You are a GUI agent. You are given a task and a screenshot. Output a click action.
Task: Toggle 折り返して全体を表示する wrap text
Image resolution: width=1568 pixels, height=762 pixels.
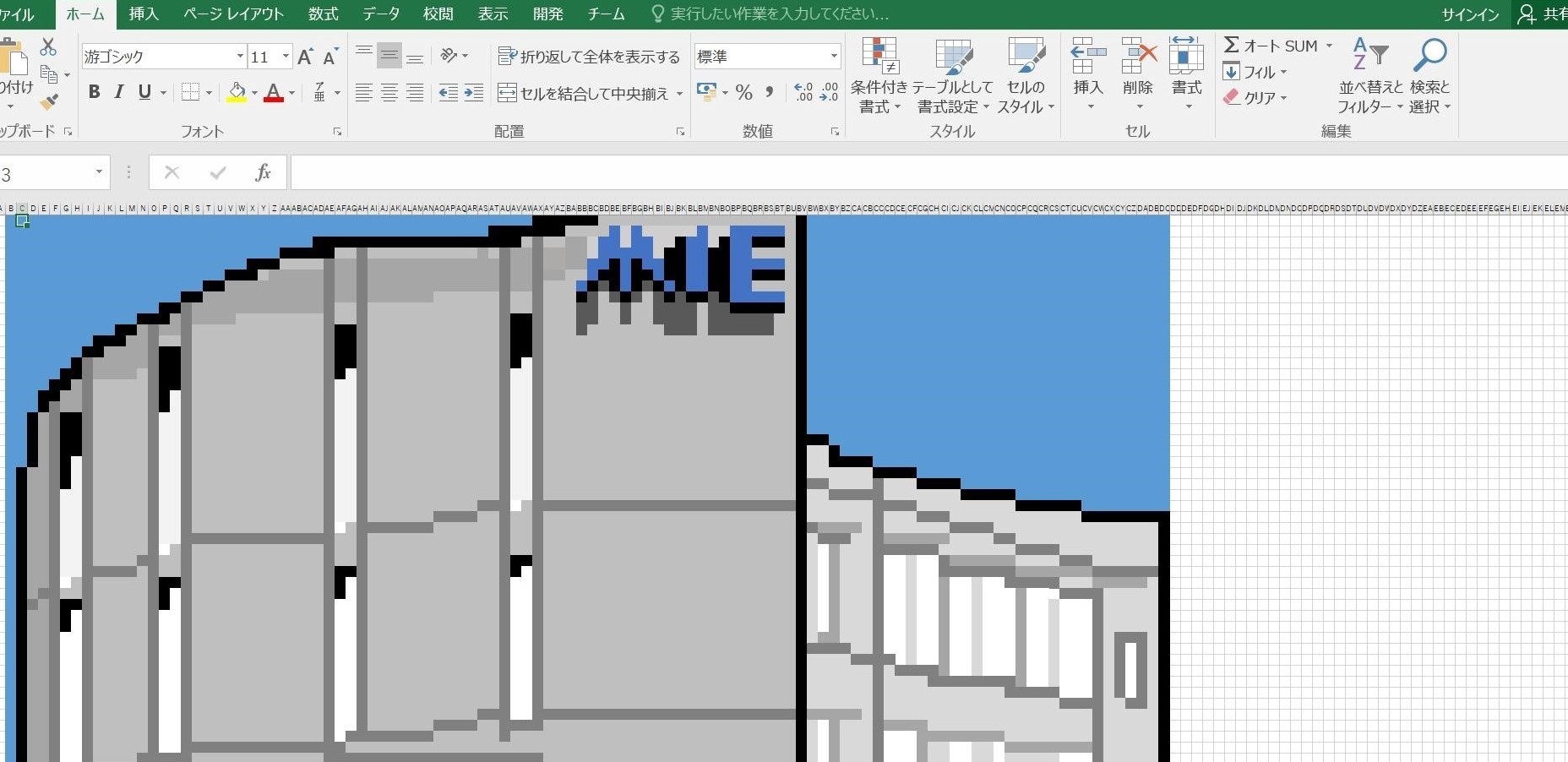(x=589, y=57)
